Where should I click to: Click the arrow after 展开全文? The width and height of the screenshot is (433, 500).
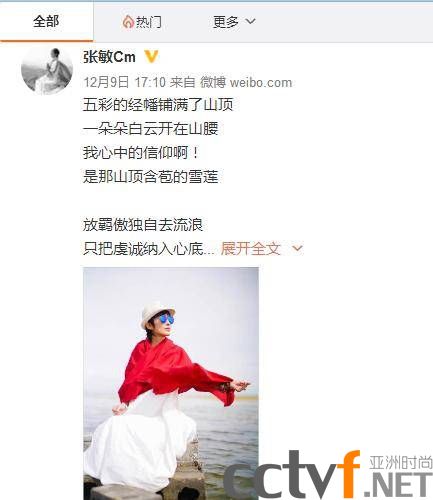[297, 248]
